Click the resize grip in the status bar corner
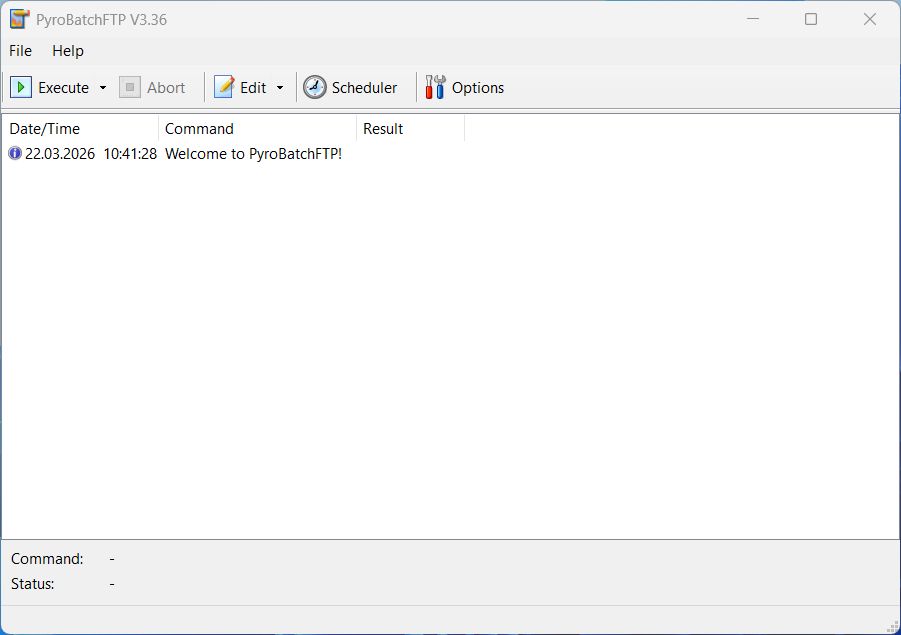Screen dimensions: 901x635 [892, 626]
